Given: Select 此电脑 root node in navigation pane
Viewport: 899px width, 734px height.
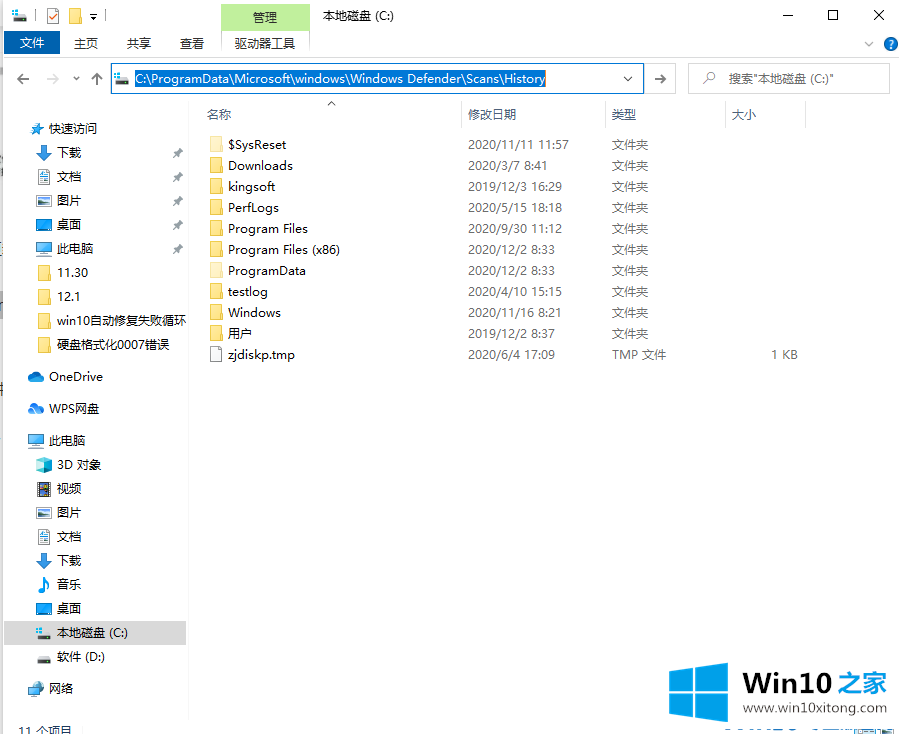Looking at the screenshot, I should click(67, 440).
